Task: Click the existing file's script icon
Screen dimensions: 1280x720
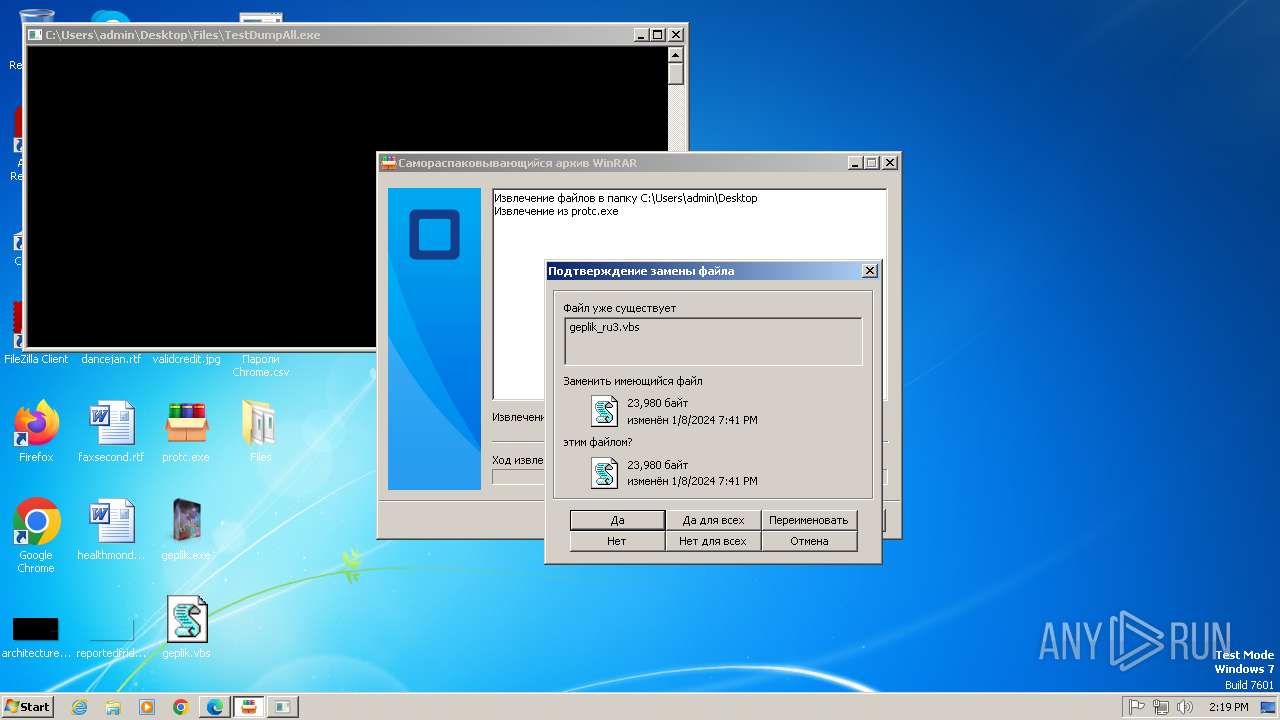Action: (x=604, y=411)
